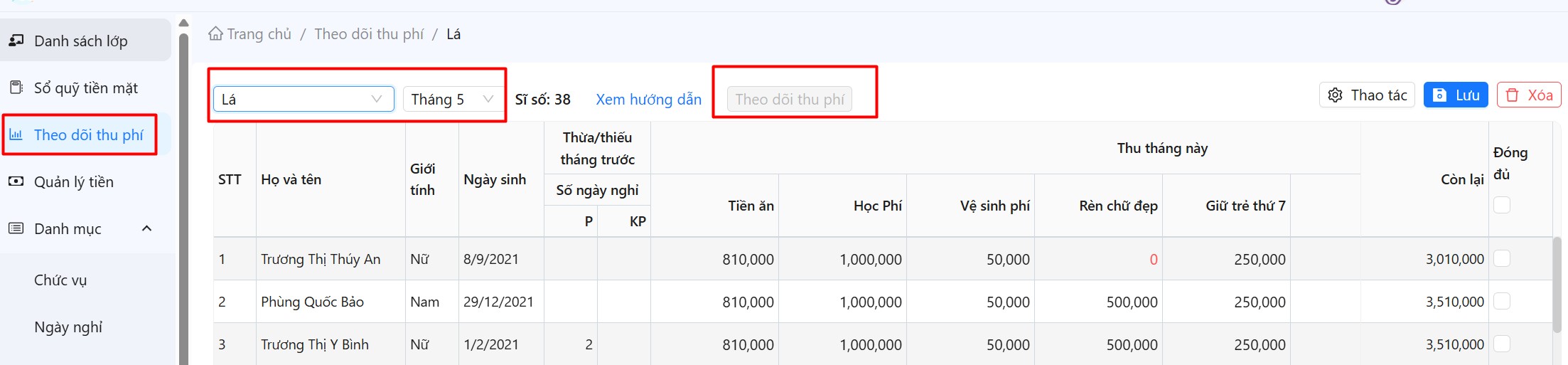Click the home icon in breadcrumb
1568x365 pixels.
(215, 33)
